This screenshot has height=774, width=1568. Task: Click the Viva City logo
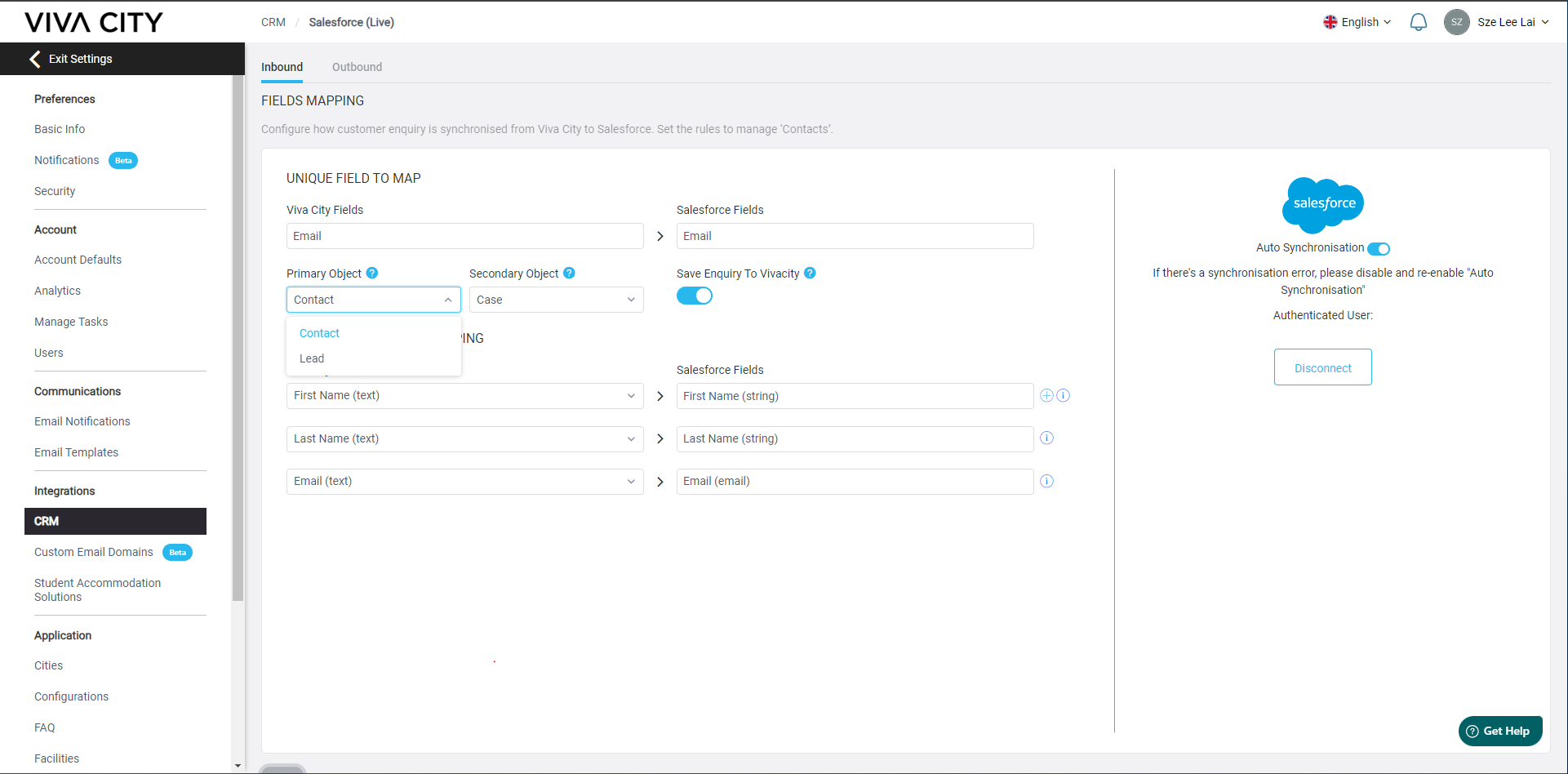pos(94,22)
